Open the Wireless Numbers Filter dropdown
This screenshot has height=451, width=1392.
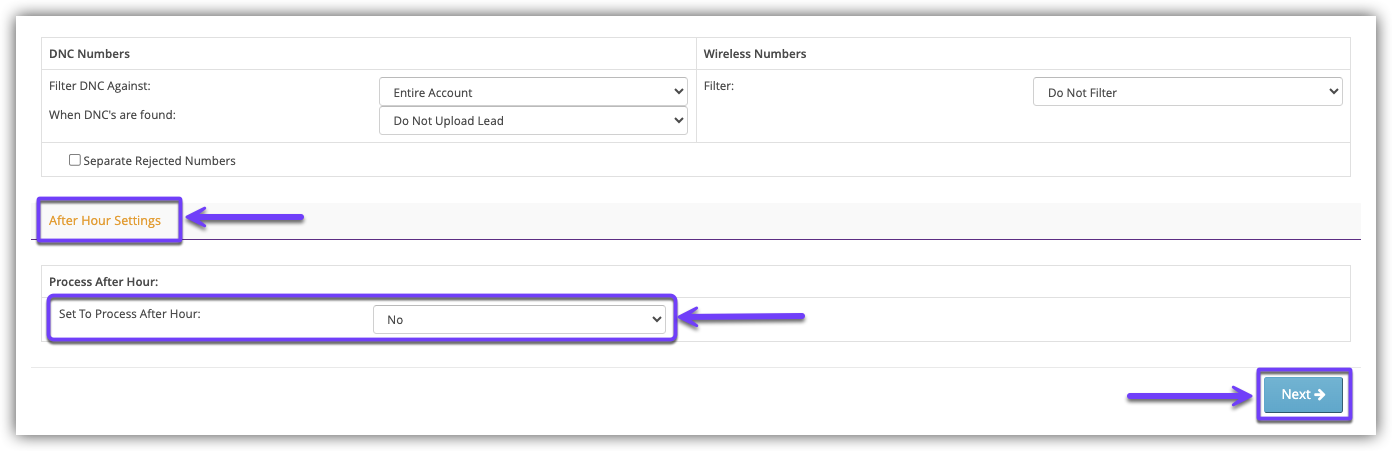coord(1187,92)
